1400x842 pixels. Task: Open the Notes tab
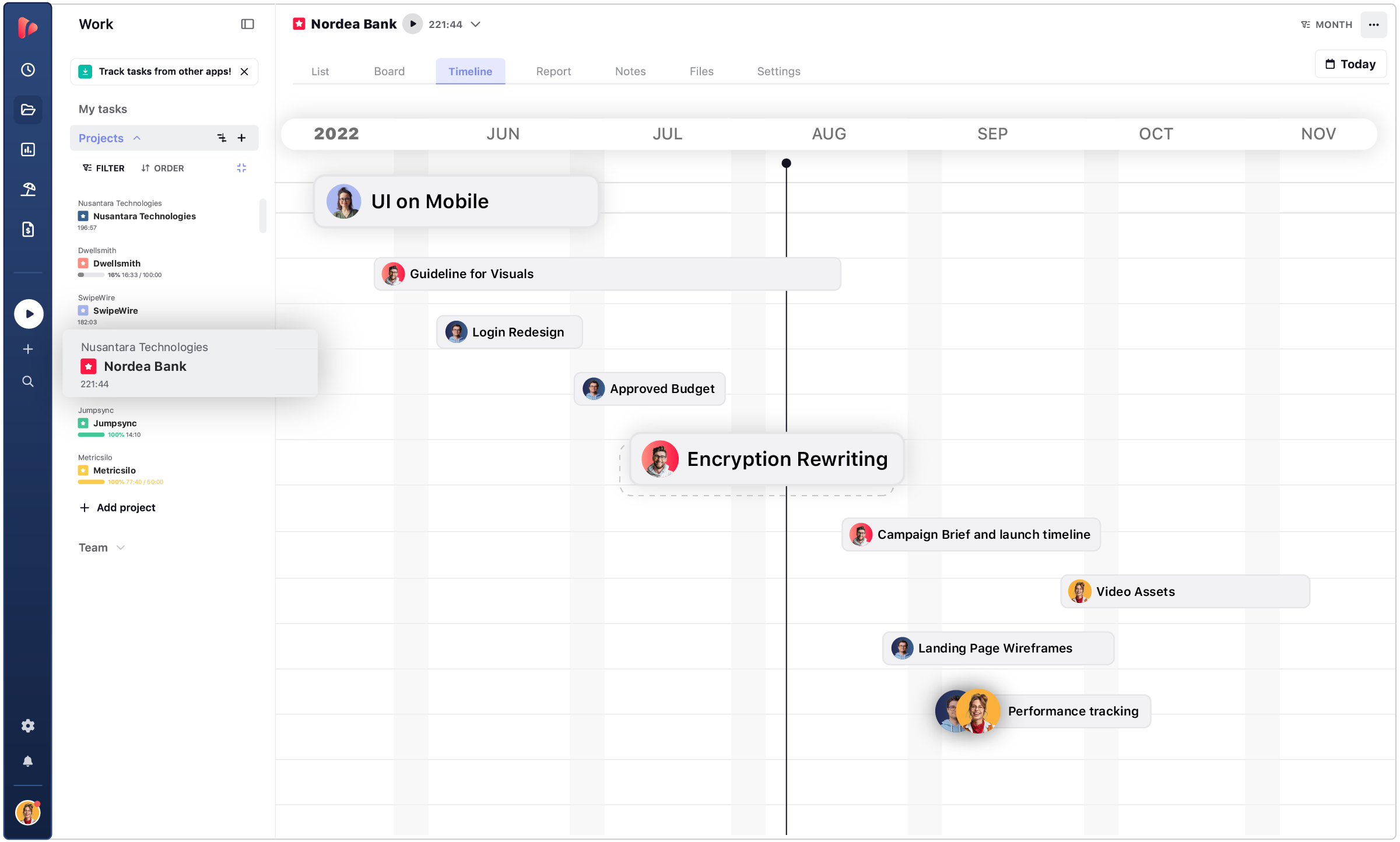(x=630, y=71)
